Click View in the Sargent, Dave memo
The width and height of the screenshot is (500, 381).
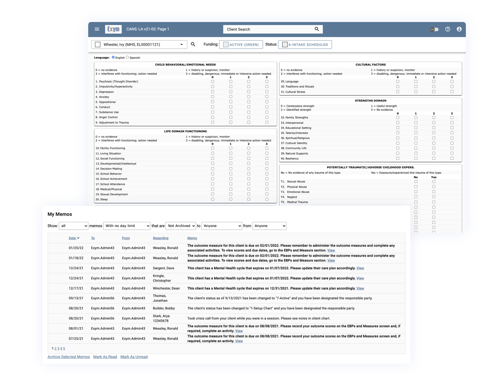[x=360, y=268]
